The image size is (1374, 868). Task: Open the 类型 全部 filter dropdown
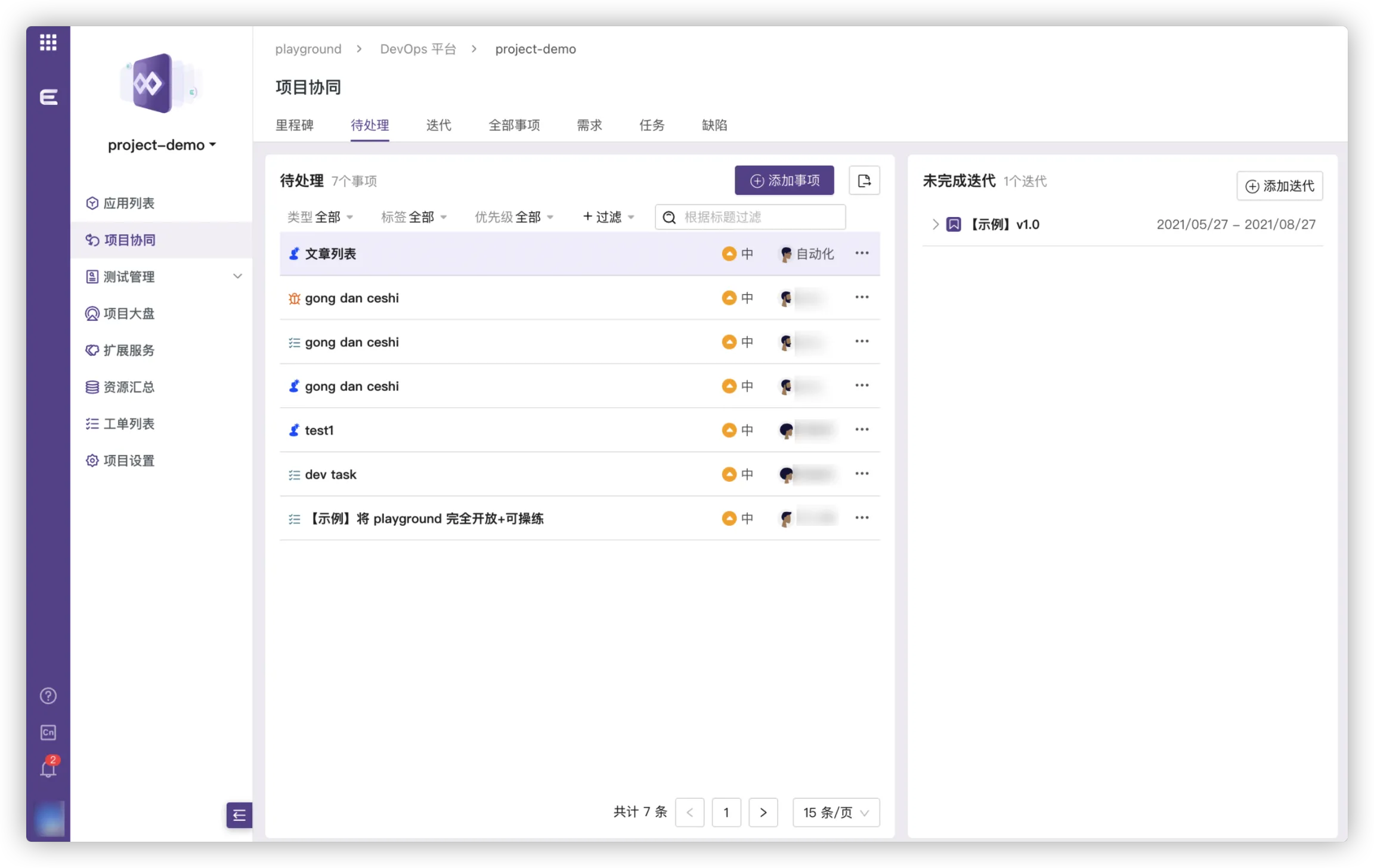tap(320, 217)
